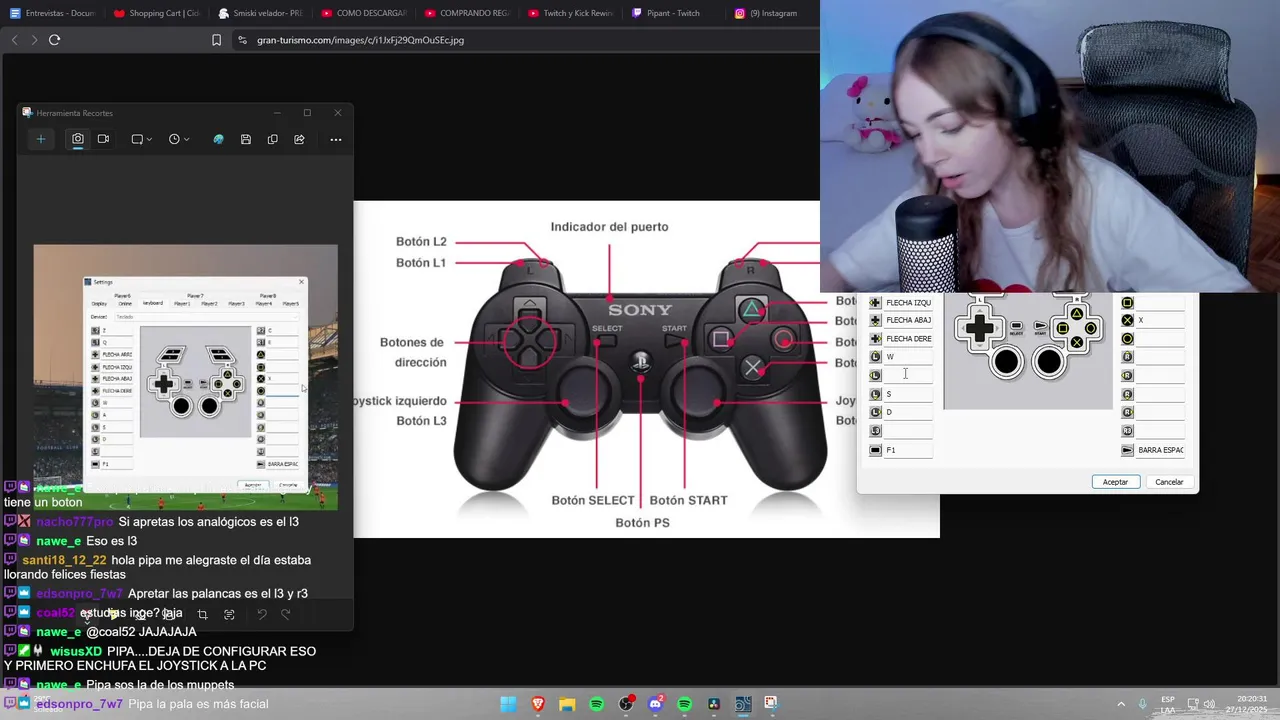Screen dimensions: 1280x720
Task: Switch to the Entrevistas document tab
Action: [x=52, y=13]
